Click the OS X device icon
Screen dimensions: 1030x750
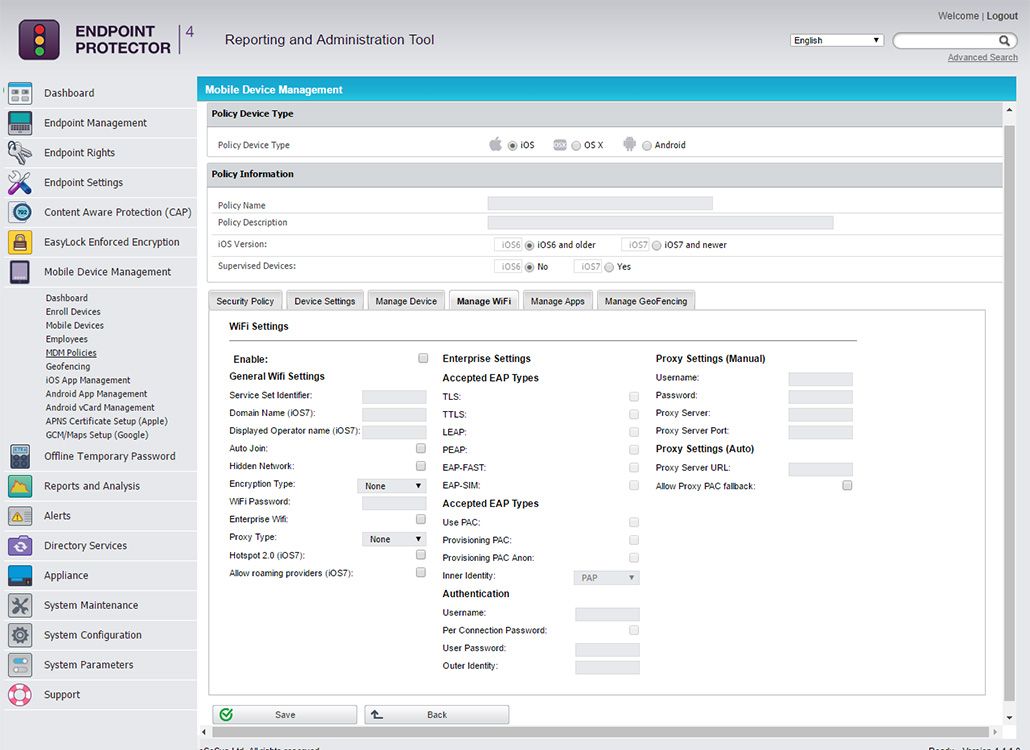tap(560, 145)
